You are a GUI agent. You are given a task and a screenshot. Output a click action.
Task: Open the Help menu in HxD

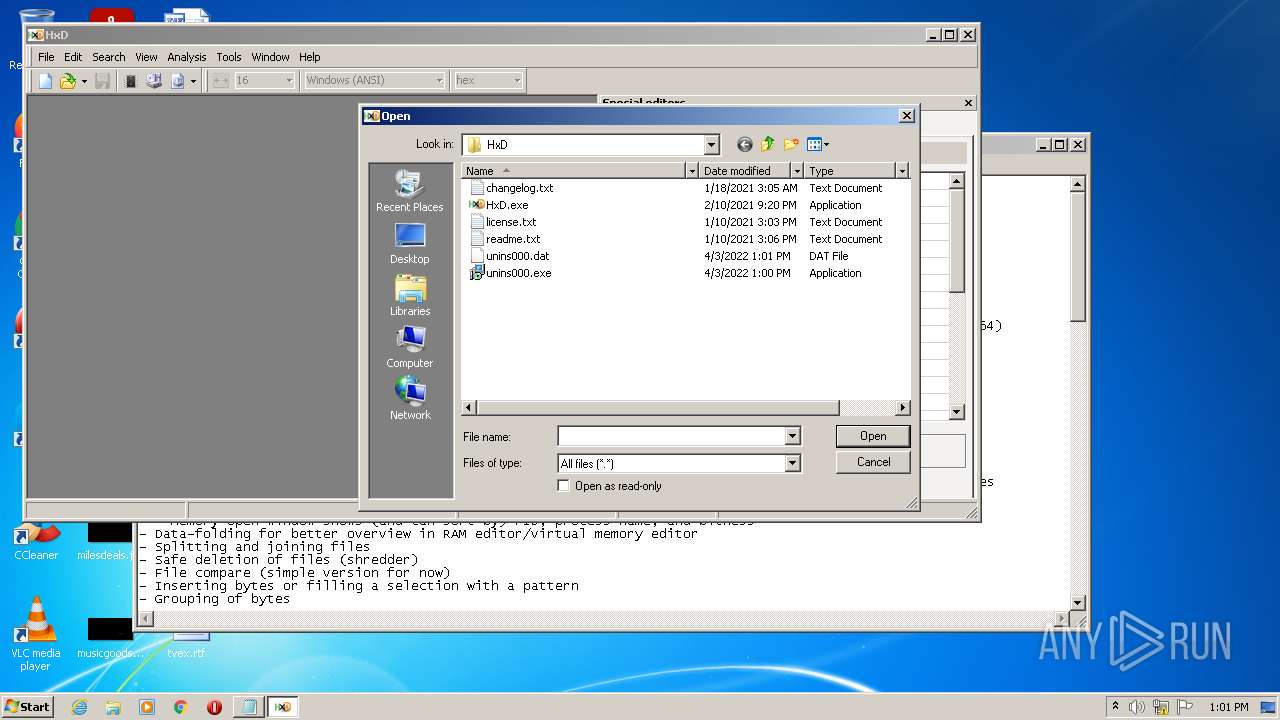tap(310, 57)
